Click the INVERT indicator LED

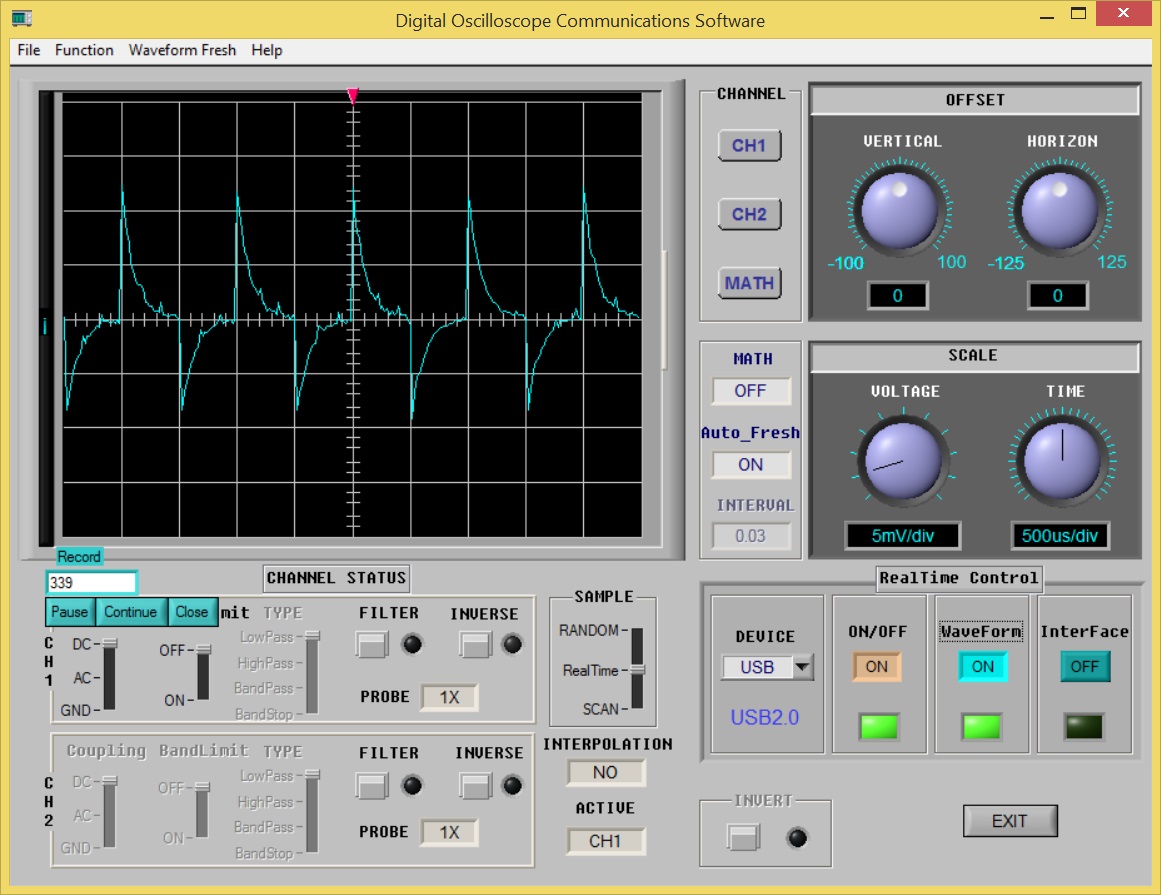tap(797, 838)
